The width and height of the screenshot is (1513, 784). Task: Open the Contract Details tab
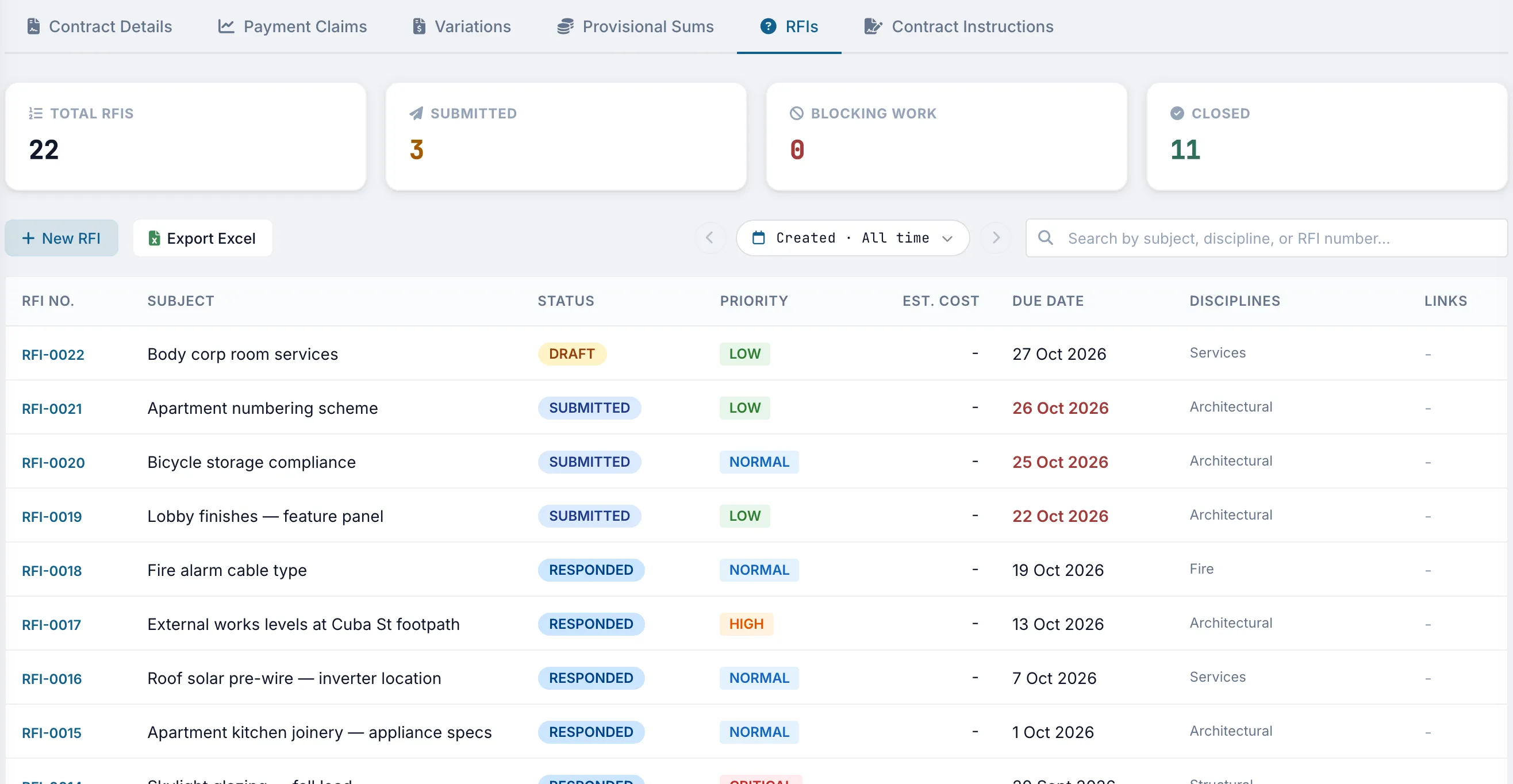coord(99,26)
